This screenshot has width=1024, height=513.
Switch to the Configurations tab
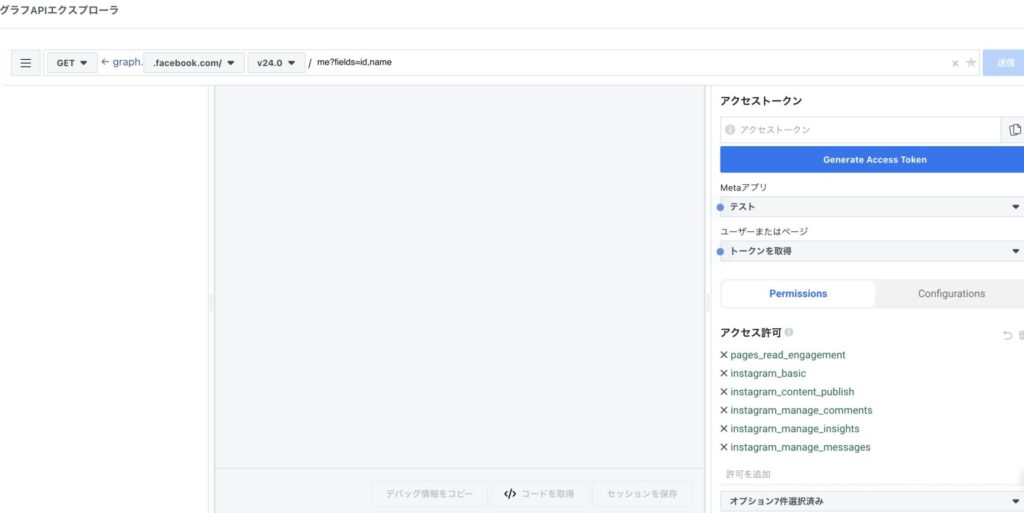pos(951,294)
